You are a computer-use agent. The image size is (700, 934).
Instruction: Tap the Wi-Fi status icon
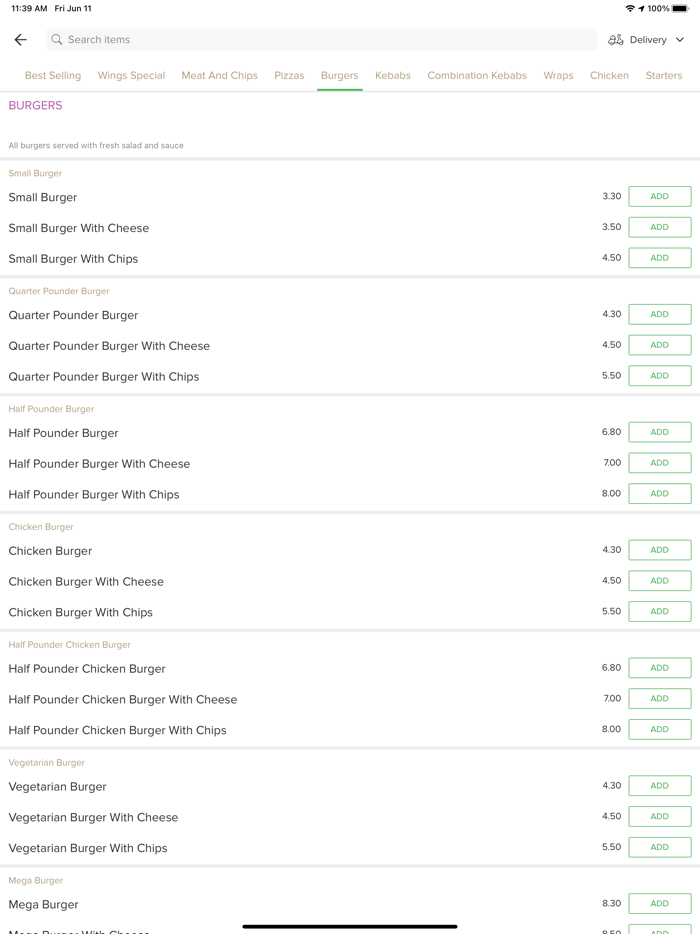click(x=630, y=8)
